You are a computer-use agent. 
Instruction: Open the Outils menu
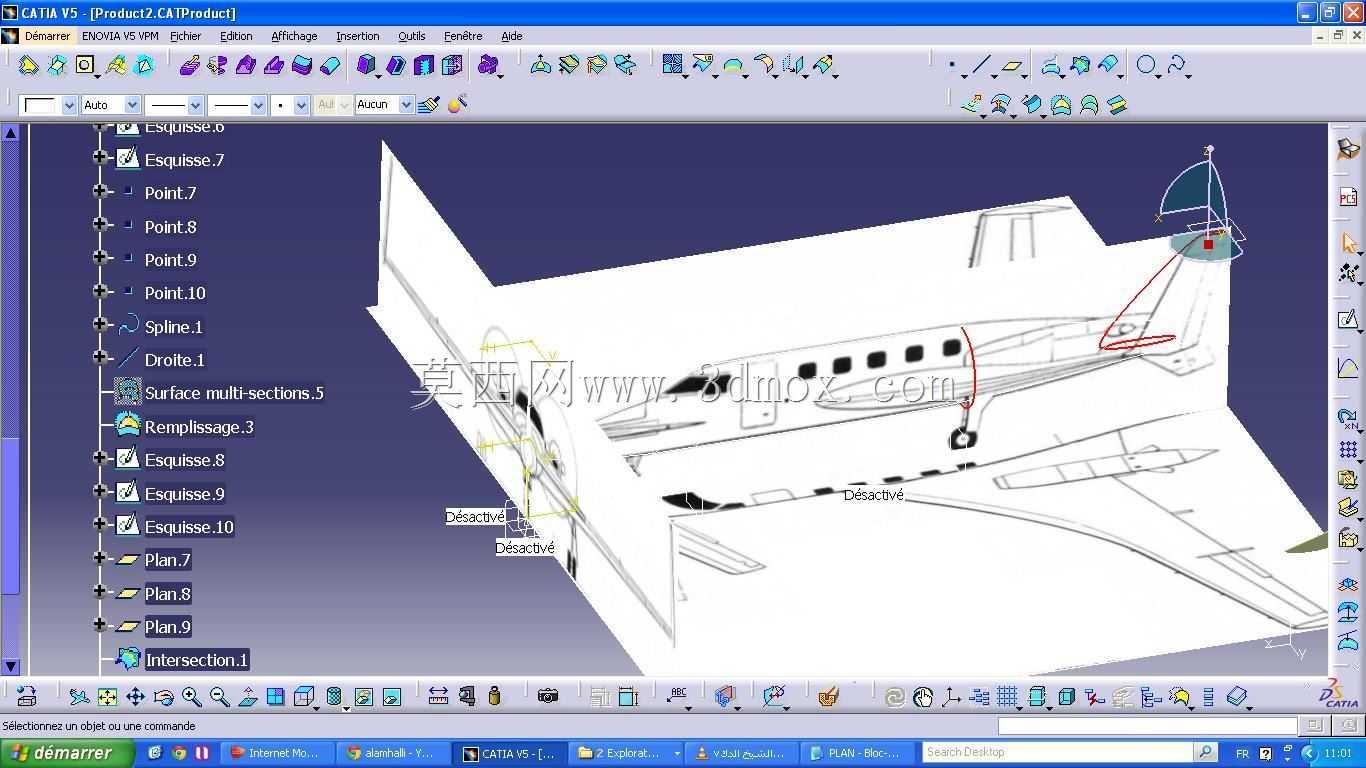pyautogui.click(x=411, y=36)
